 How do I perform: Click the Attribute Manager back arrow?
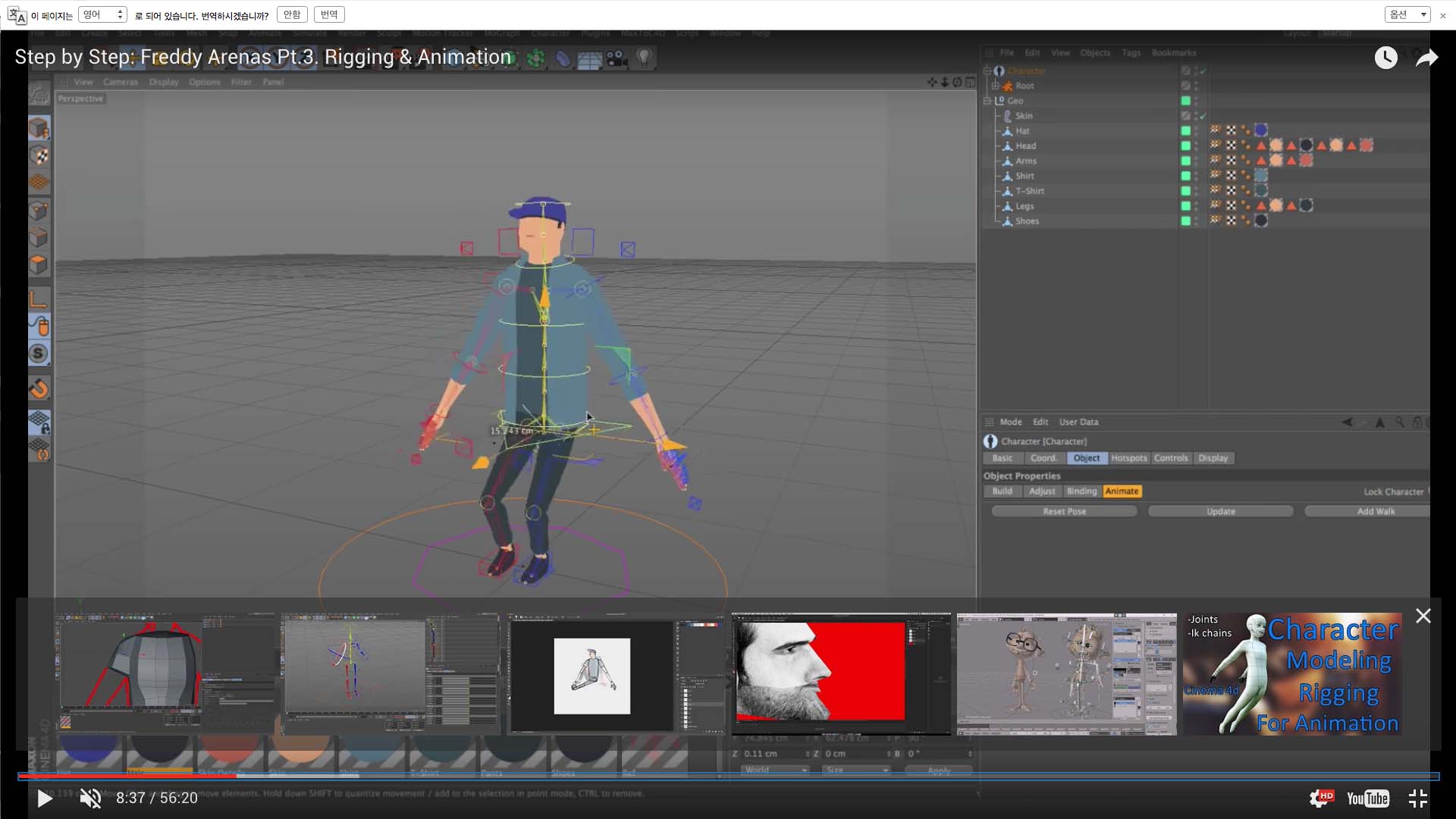click(x=1347, y=422)
